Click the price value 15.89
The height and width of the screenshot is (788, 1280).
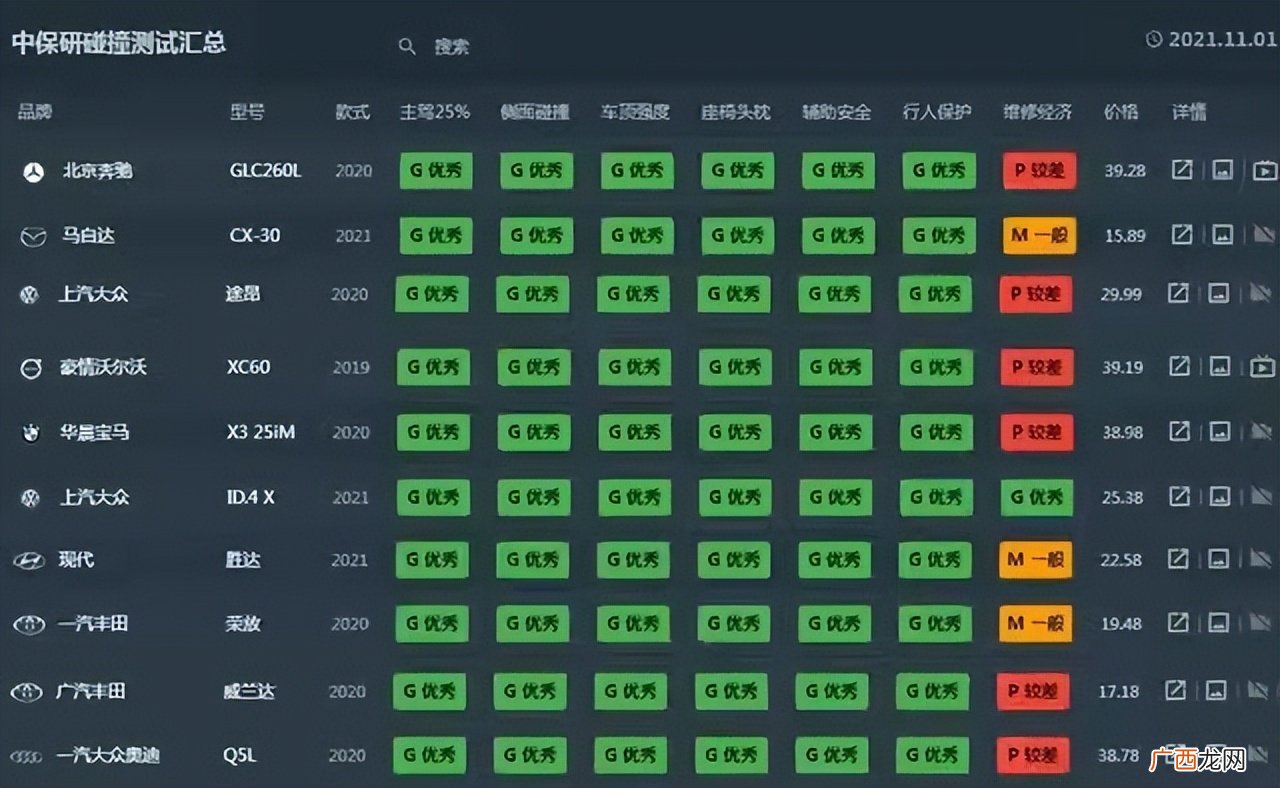pyautogui.click(x=1125, y=236)
